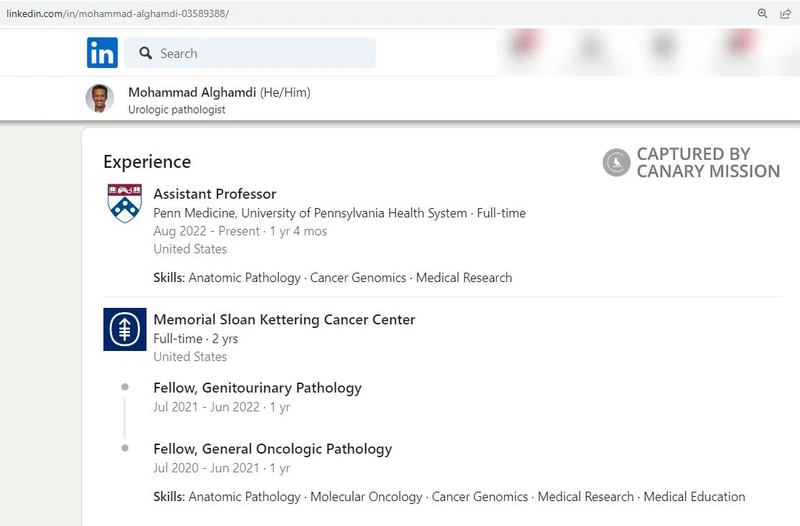Click the Assistant Professor skills line
800x526 pixels.
pos(333,278)
